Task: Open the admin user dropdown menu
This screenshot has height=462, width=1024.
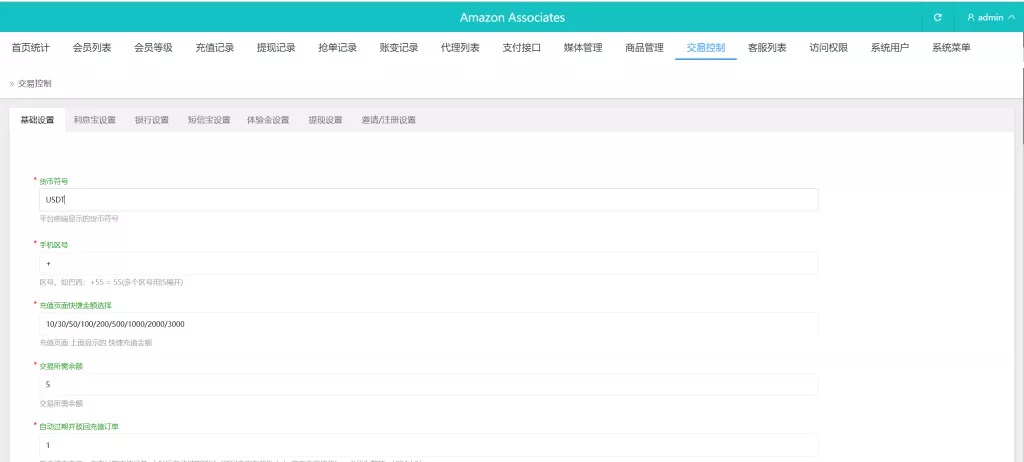Action: (989, 17)
